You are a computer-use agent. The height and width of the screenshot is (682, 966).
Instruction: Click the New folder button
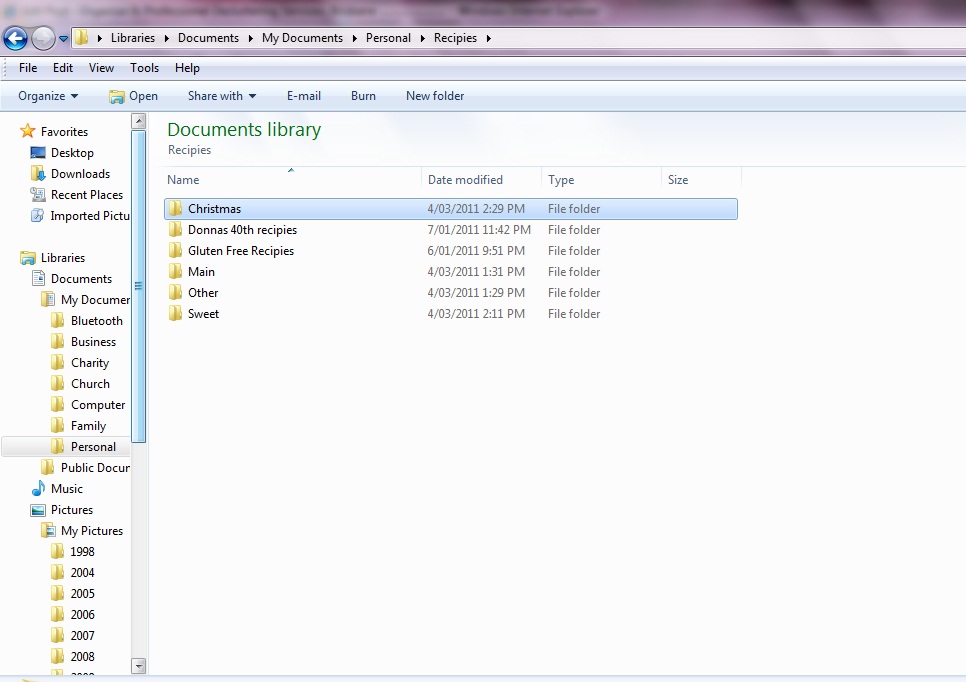pyautogui.click(x=435, y=96)
